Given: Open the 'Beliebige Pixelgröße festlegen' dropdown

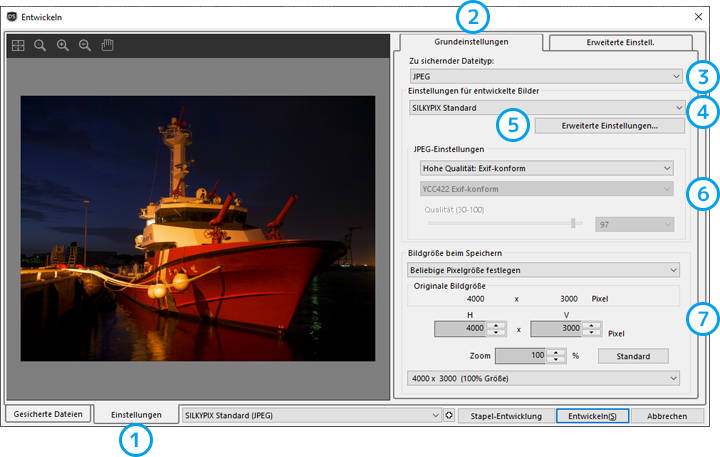Looking at the screenshot, I should (x=543, y=269).
